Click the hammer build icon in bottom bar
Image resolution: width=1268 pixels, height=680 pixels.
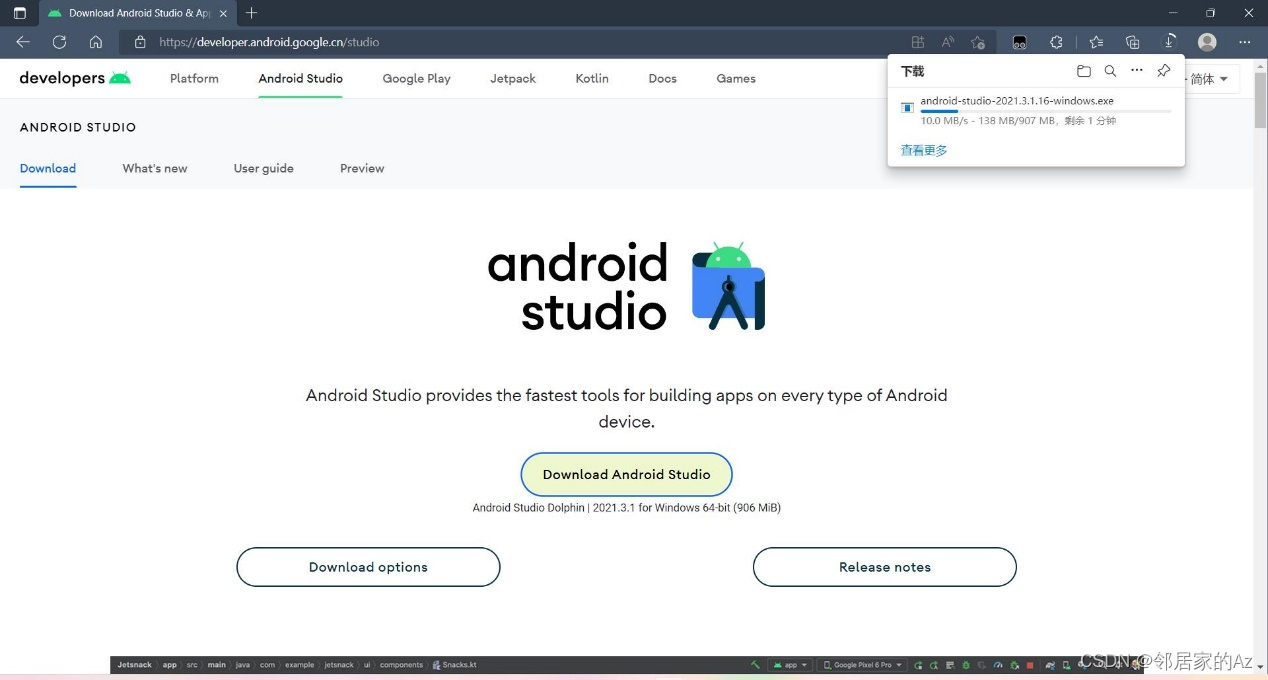[x=755, y=665]
